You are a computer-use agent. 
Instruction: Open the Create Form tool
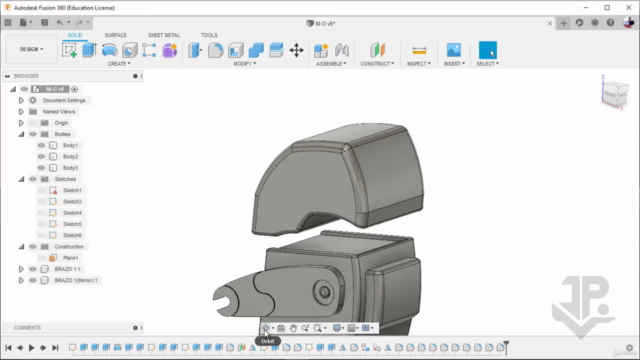tap(170, 50)
